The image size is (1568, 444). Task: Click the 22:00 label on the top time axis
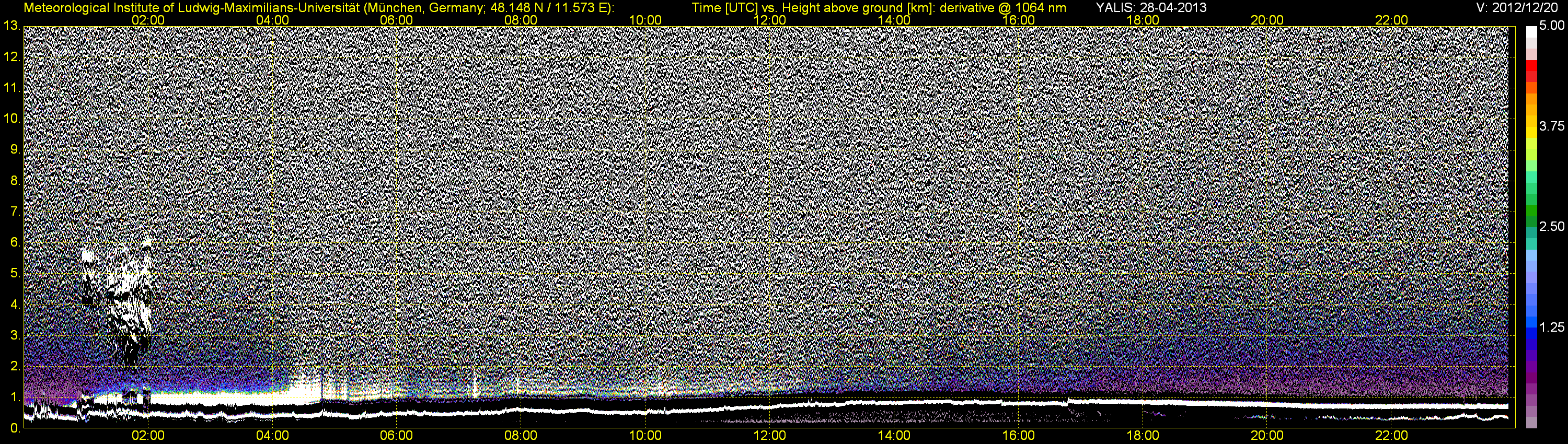pyautogui.click(x=1392, y=20)
